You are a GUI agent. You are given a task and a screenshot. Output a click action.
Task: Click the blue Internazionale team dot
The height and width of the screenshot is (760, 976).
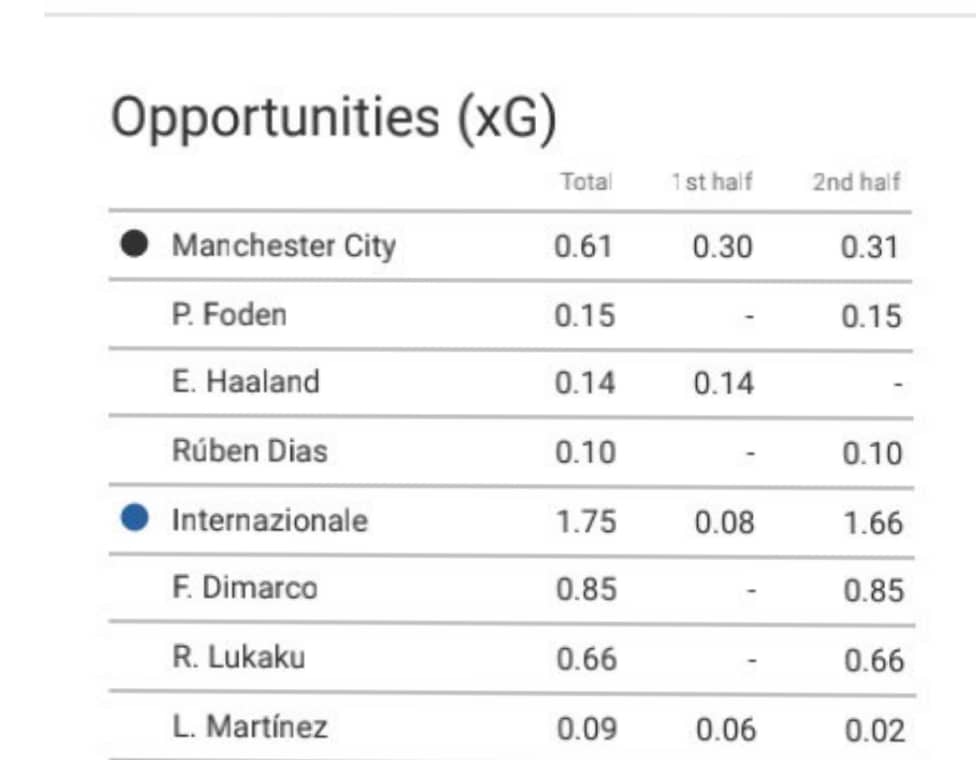[x=134, y=518]
